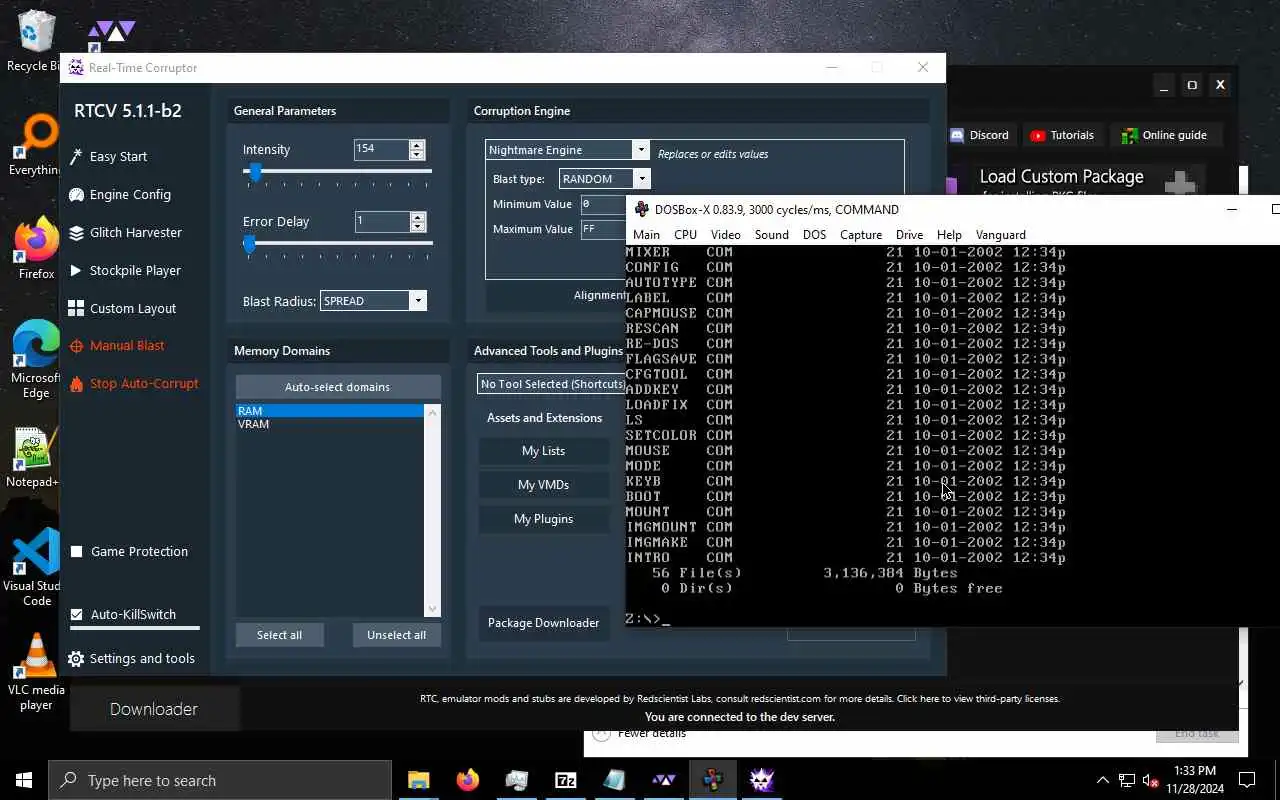Trigger Manual Blast

tap(116, 345)
